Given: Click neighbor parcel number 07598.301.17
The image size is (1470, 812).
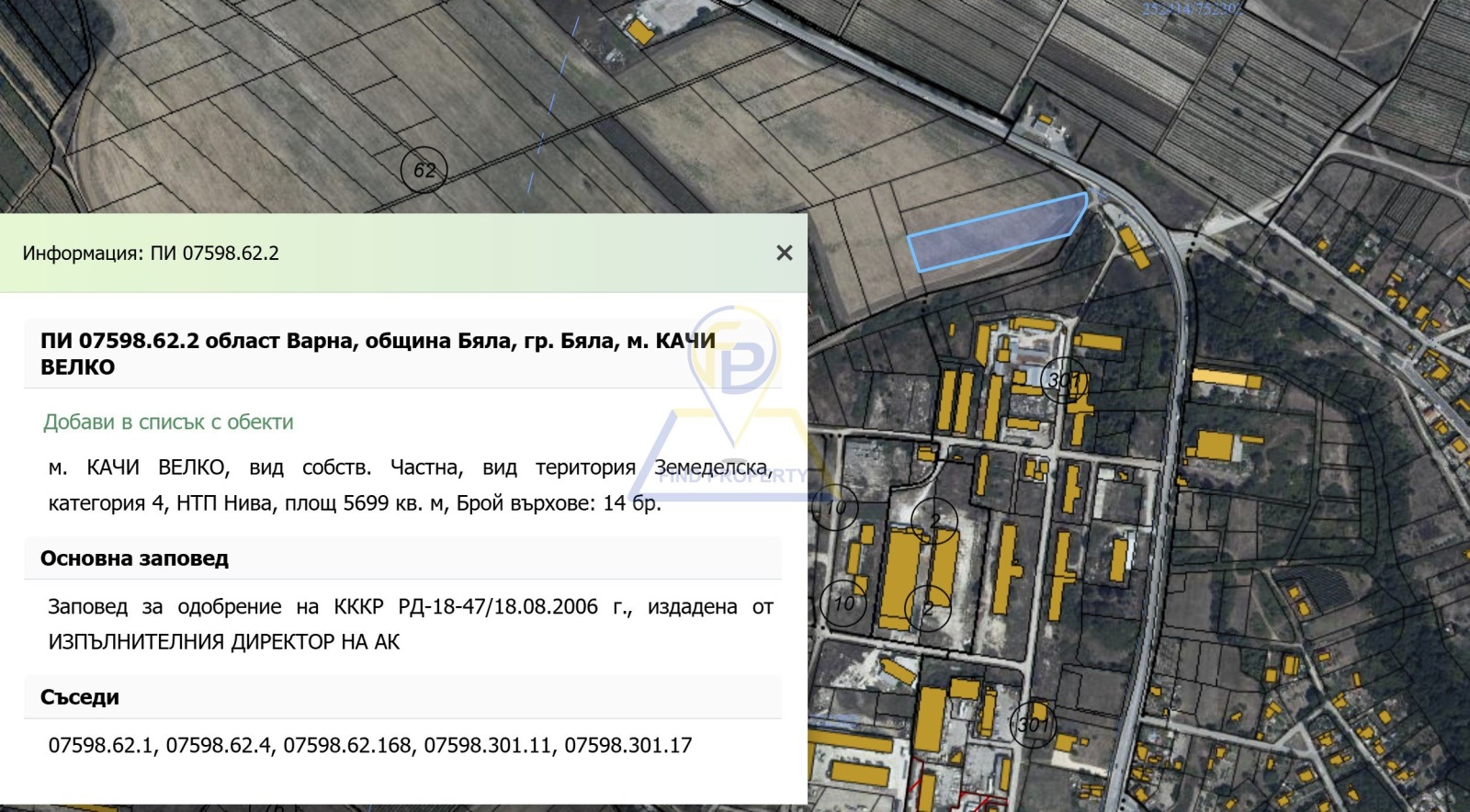Looking at the screenshot, I should 628,745.
